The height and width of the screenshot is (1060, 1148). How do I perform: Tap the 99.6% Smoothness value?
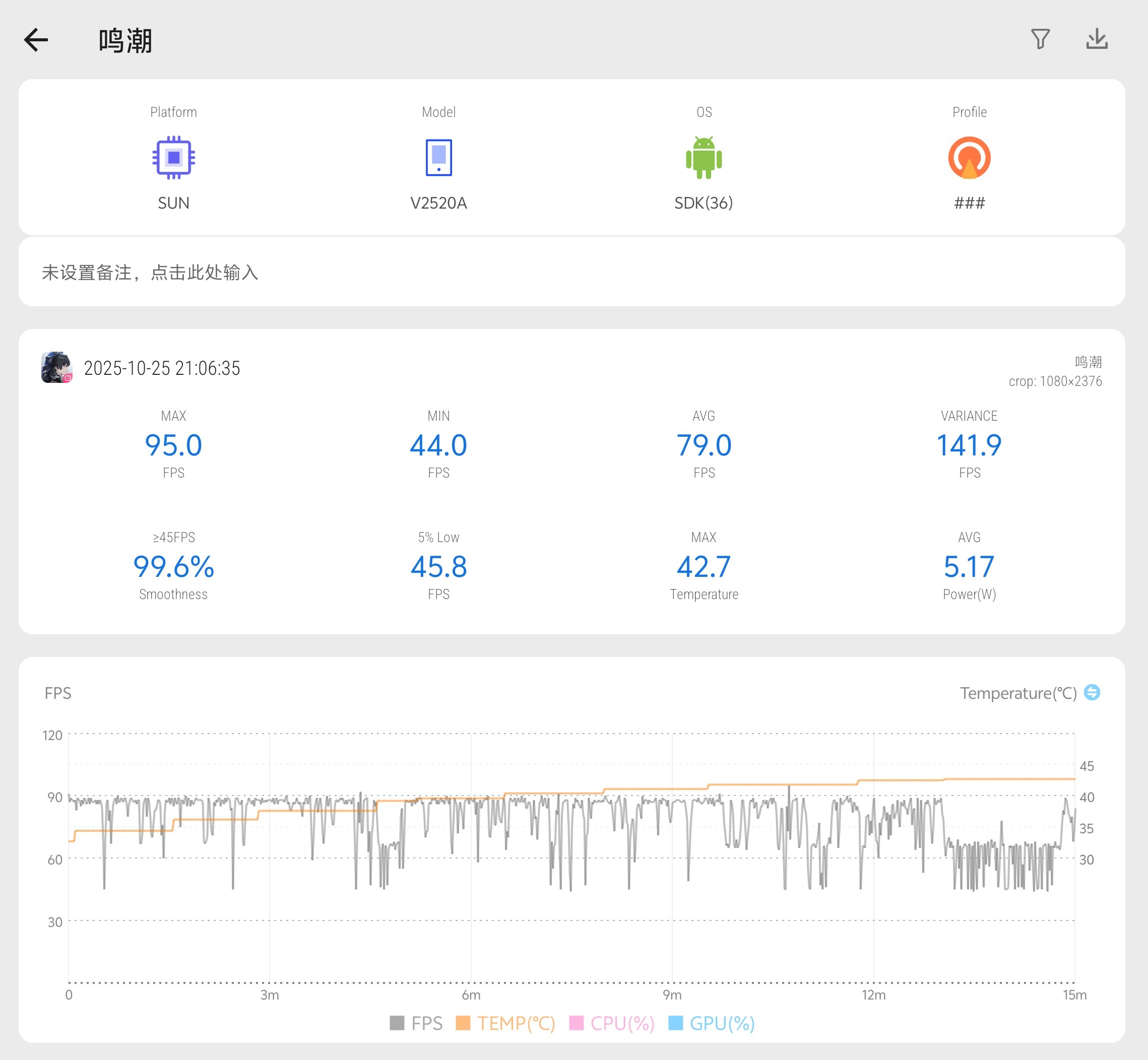coord(173,567)
